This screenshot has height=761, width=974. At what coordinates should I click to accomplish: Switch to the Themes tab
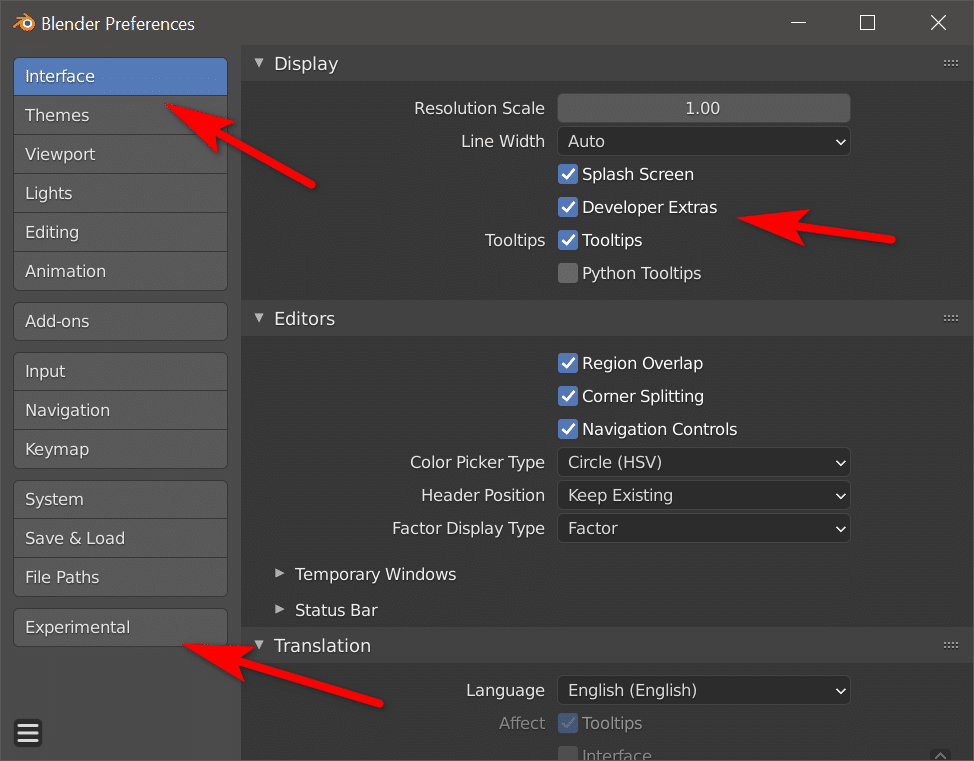121,116
